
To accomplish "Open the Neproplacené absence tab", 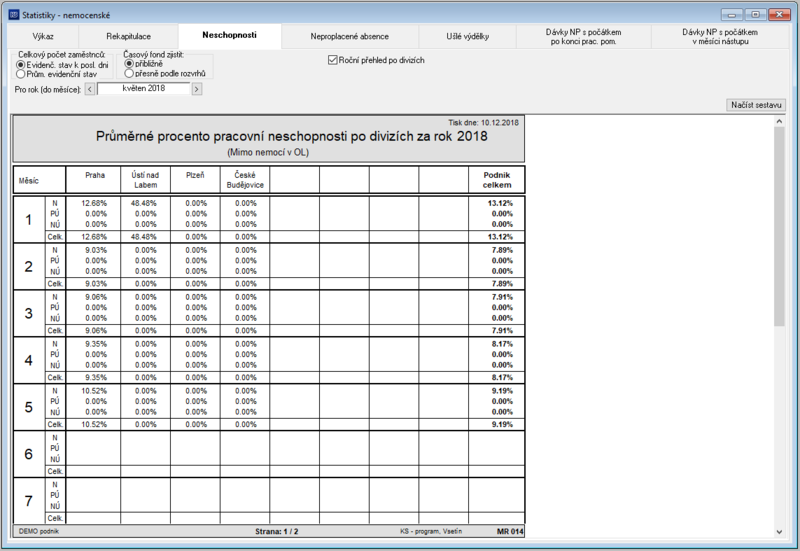I will pyautogui.click(x=349, y=36).
